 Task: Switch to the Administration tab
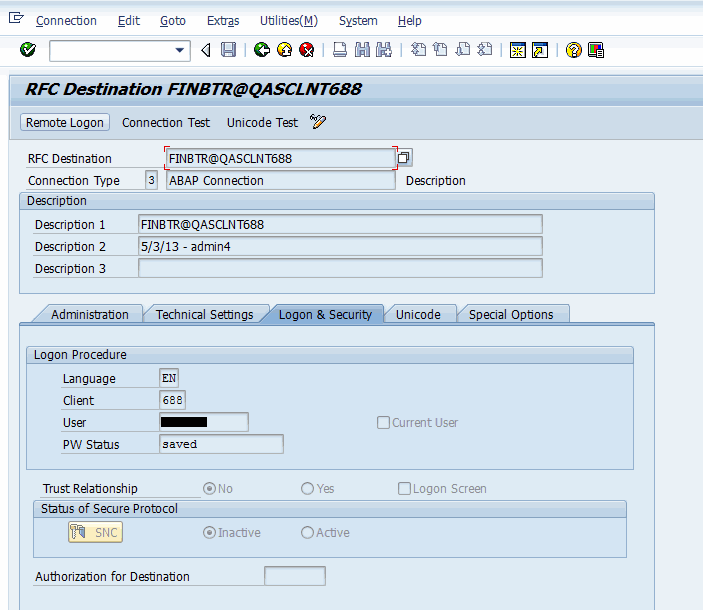[90, 314]
